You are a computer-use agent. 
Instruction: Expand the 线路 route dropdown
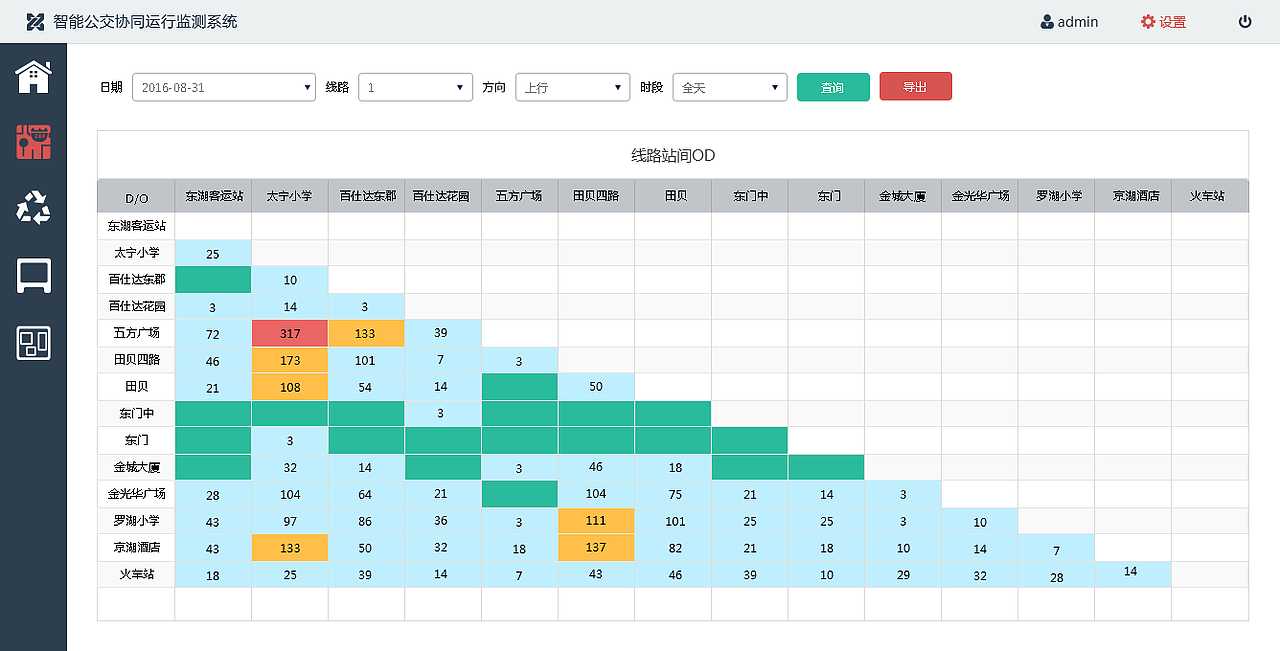[415, 88]
